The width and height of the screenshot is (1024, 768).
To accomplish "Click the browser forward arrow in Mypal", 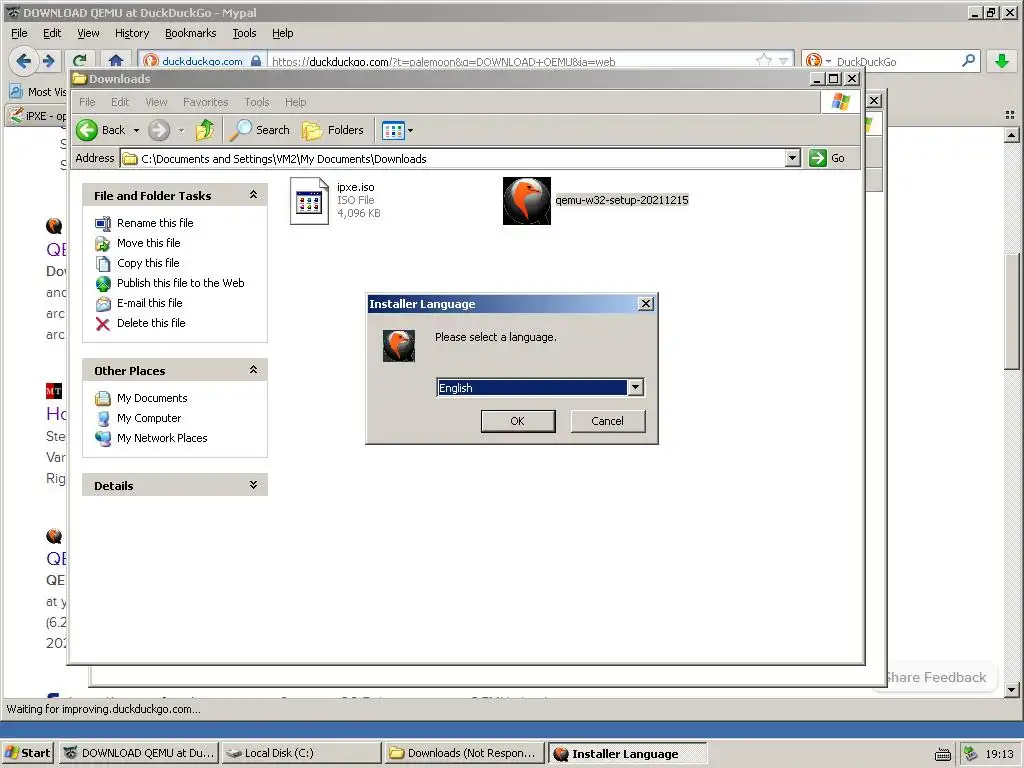I will click(x=48, y=61).
